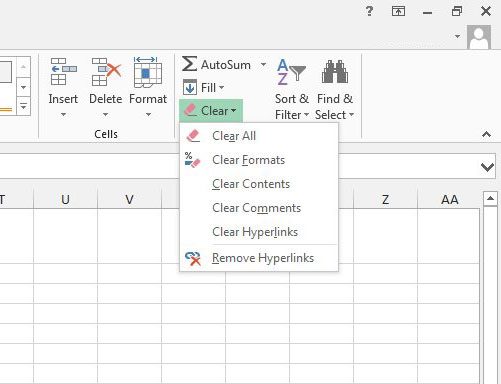Open the Delete dropdown arrow

(x=105, y=114)
